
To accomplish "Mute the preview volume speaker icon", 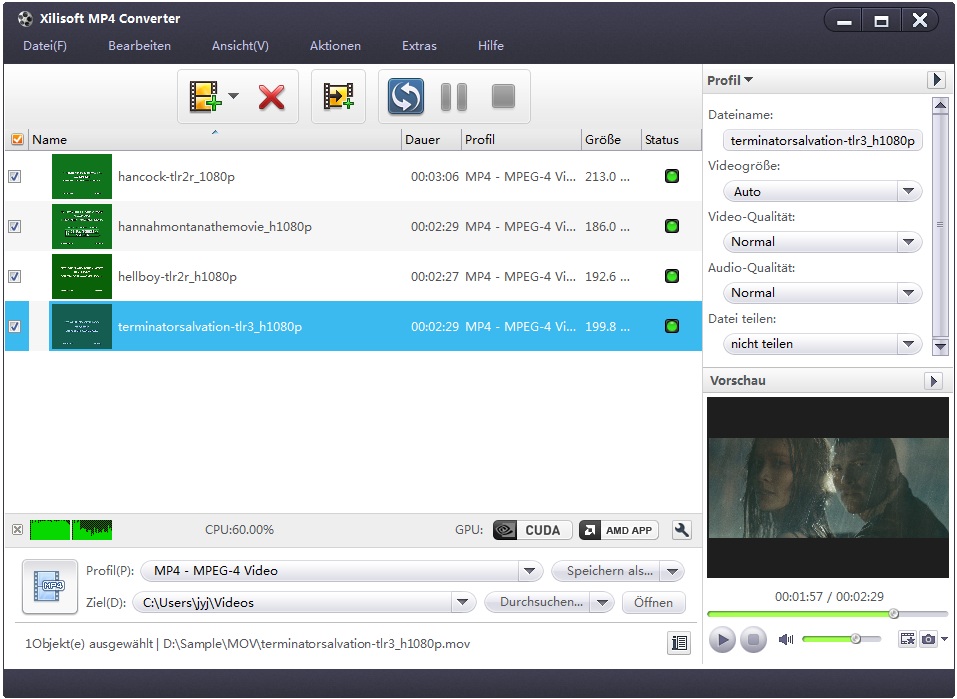I will click(x=786, y=639).
